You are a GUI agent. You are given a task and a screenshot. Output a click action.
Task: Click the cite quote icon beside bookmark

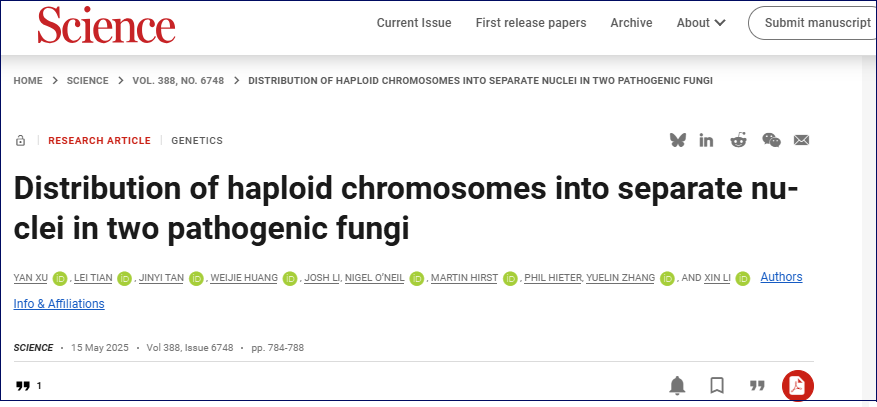[757, 385]
